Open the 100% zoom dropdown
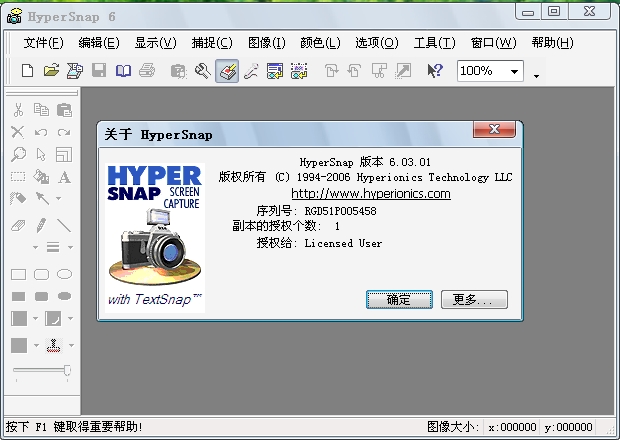This screenshot has height=440, width=620. click(x=514, y=72)
